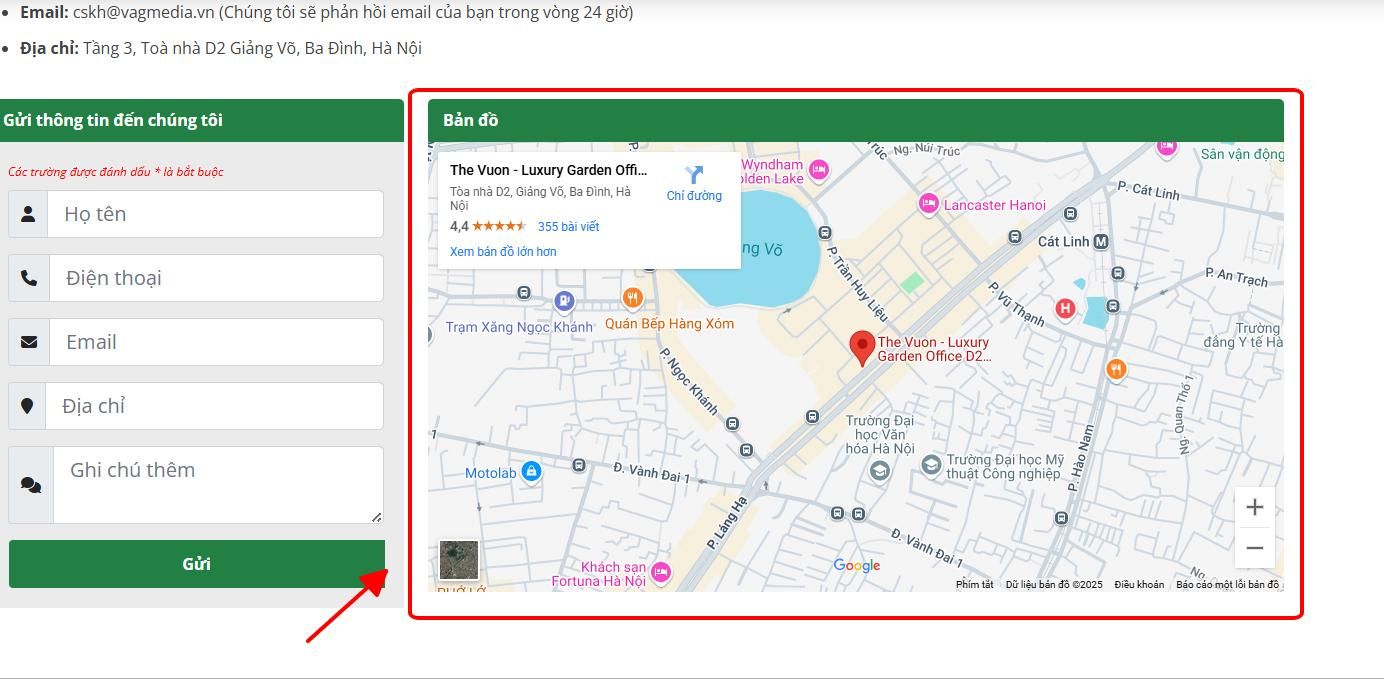Click the Quán Bếp Hàng Xóm restaurant marker

[632, 298]
